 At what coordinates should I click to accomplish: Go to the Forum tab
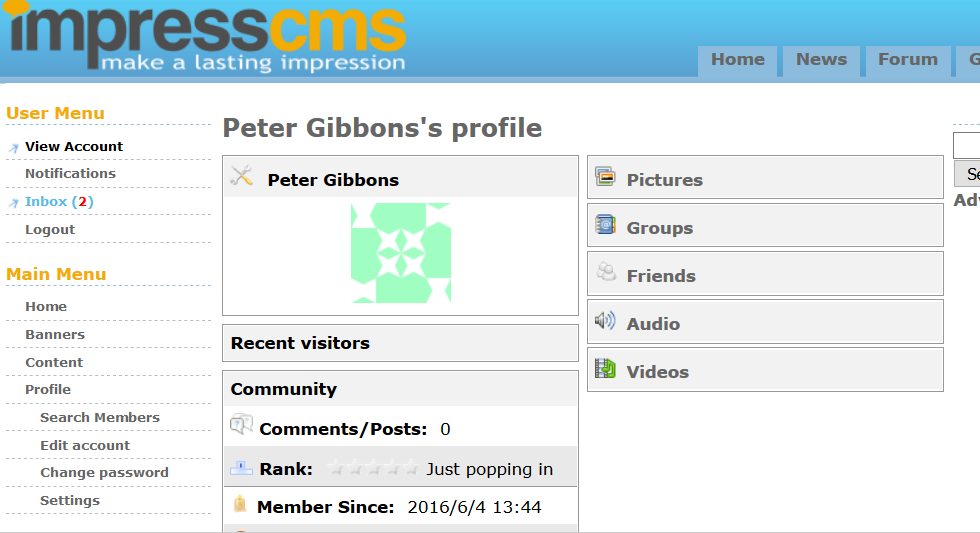907,59
